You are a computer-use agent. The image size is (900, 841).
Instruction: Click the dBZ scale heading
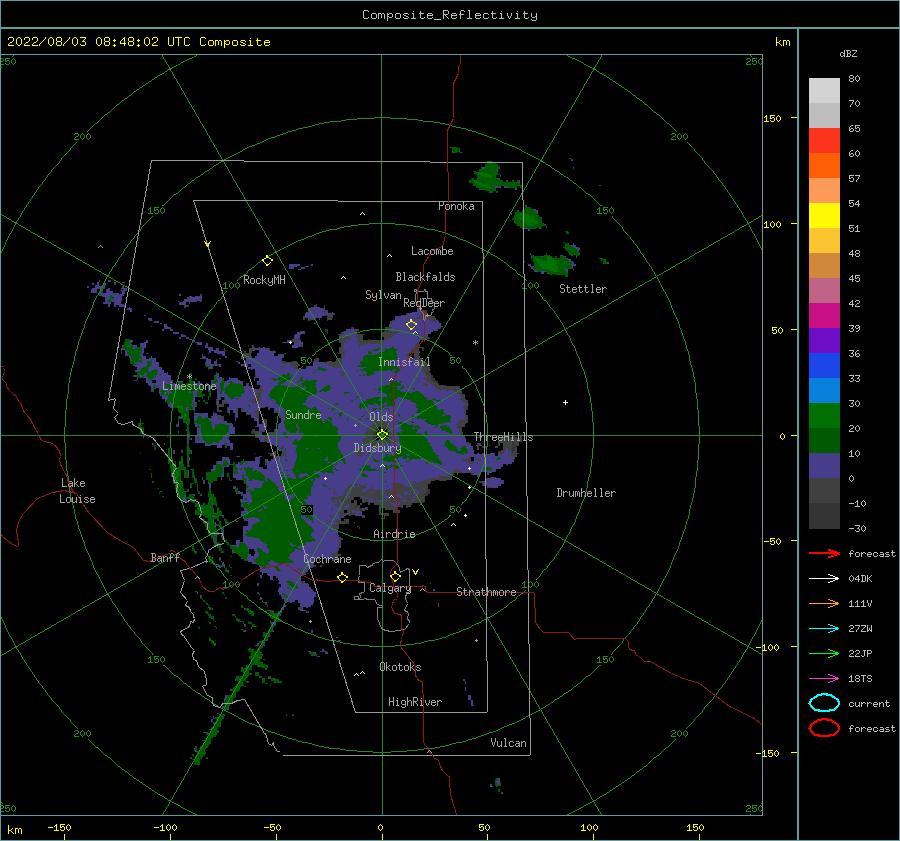(848, 54)
